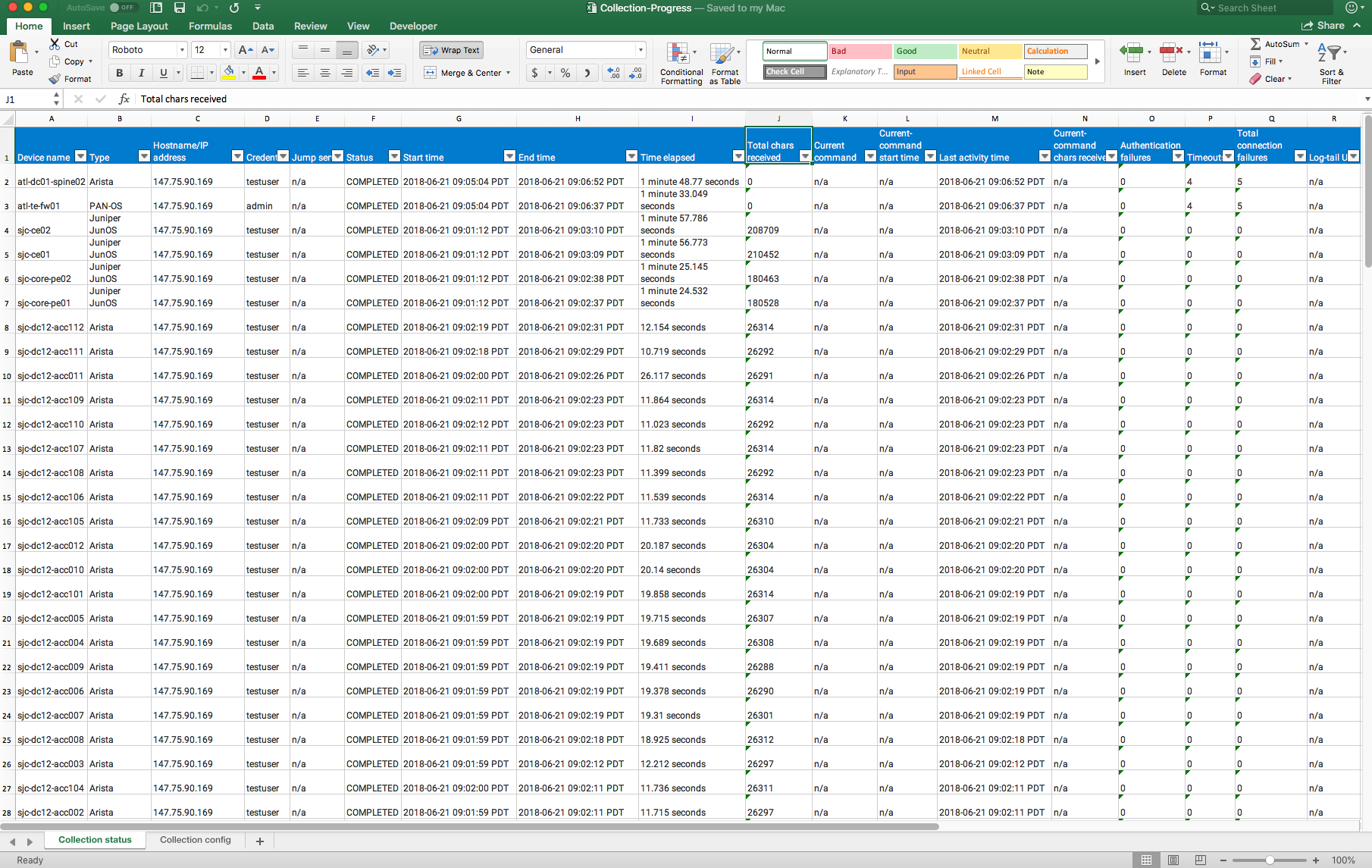The height and width of the screenshot is (868, 1372).
Task: Apply the Percent number format
Action: pyautogui.click(x=564, y=73)
